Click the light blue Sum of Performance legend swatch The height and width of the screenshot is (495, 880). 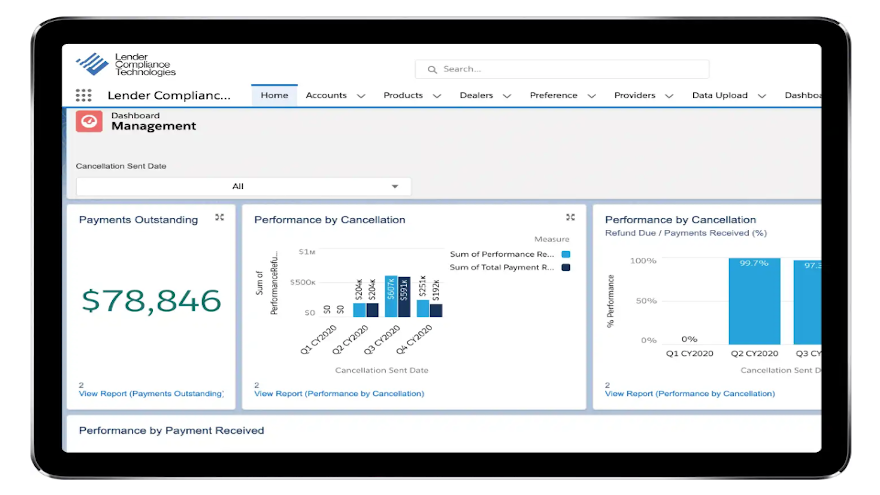click(x=566, y=255)
